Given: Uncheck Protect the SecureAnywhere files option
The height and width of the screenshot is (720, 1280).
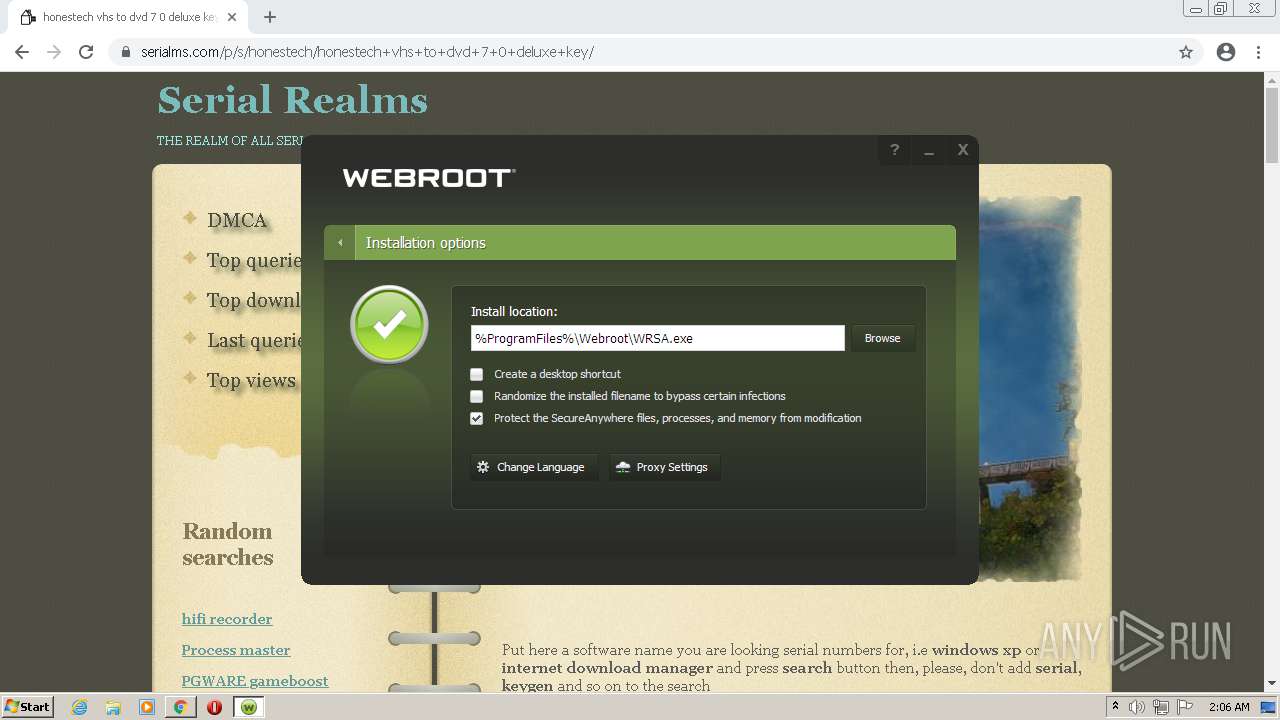Looking at the screenshot, I should point(477,418).
